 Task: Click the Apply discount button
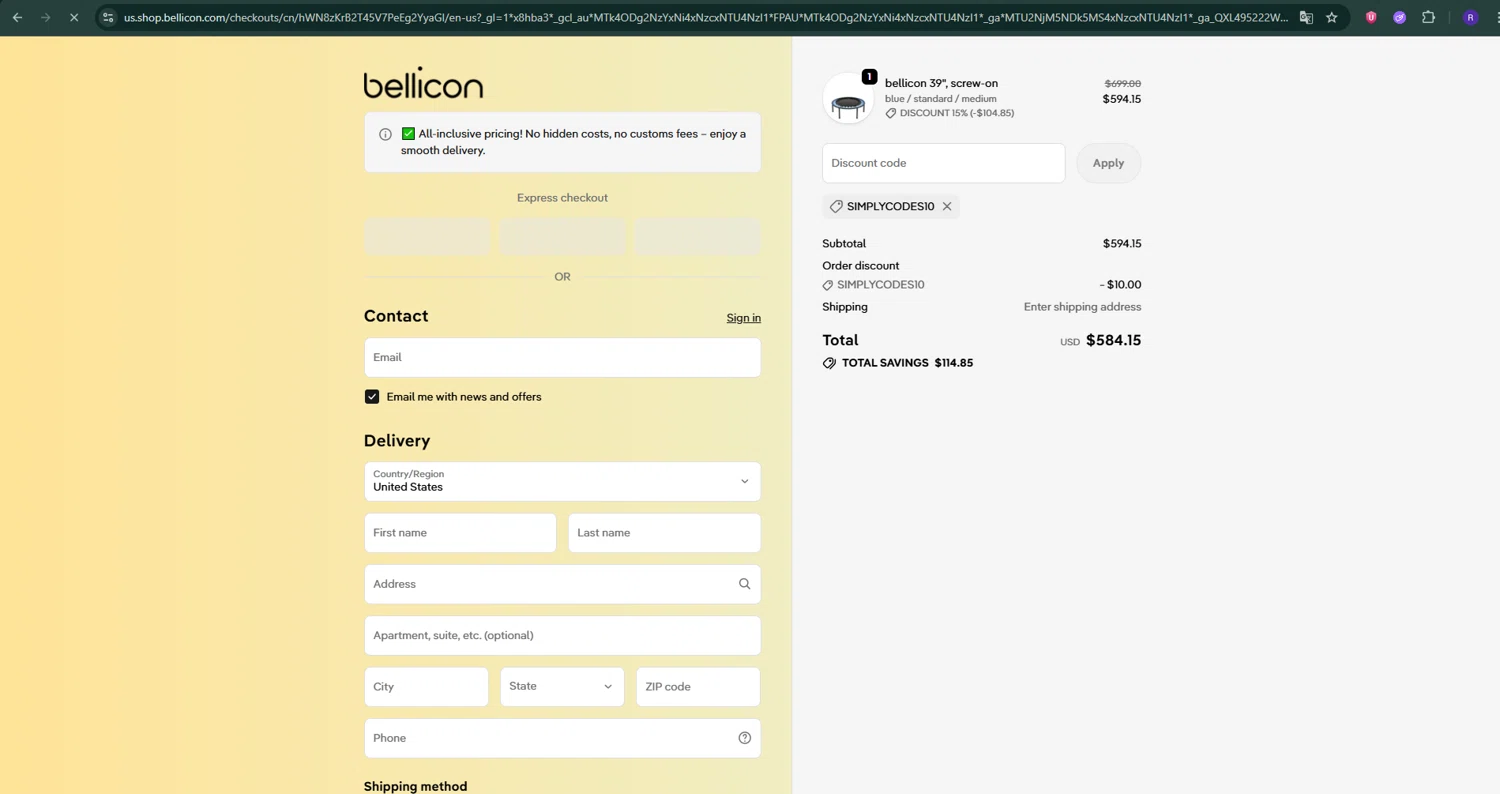pos(1108,163)
